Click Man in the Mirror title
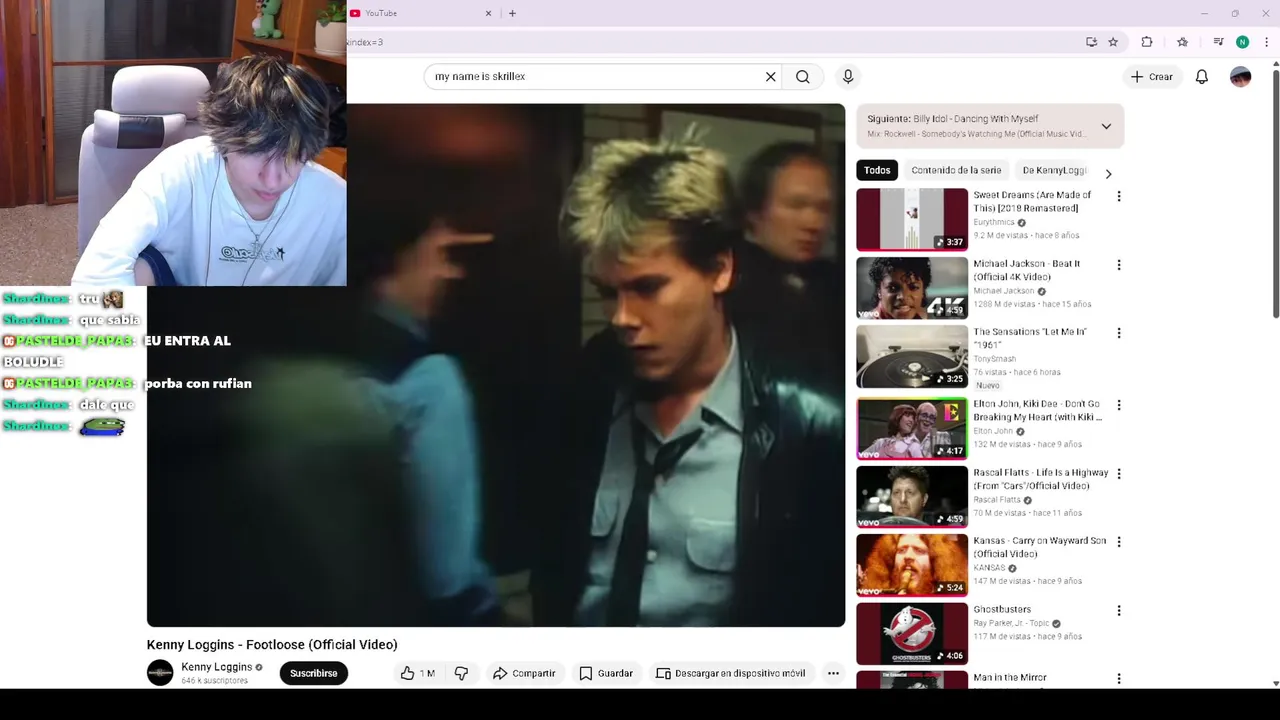Image resolution: width=1280 pixels, height=720 pixels. 1010,678
